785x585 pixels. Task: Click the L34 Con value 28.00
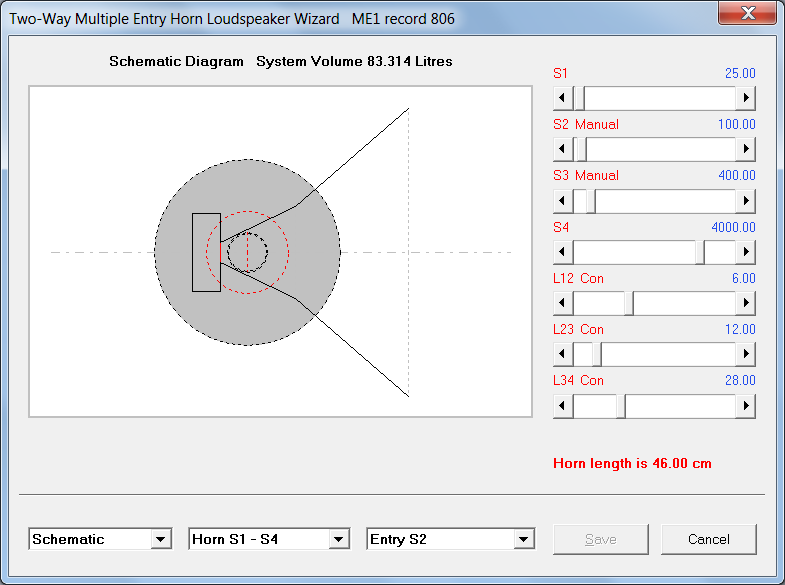[x=740, y=380]
